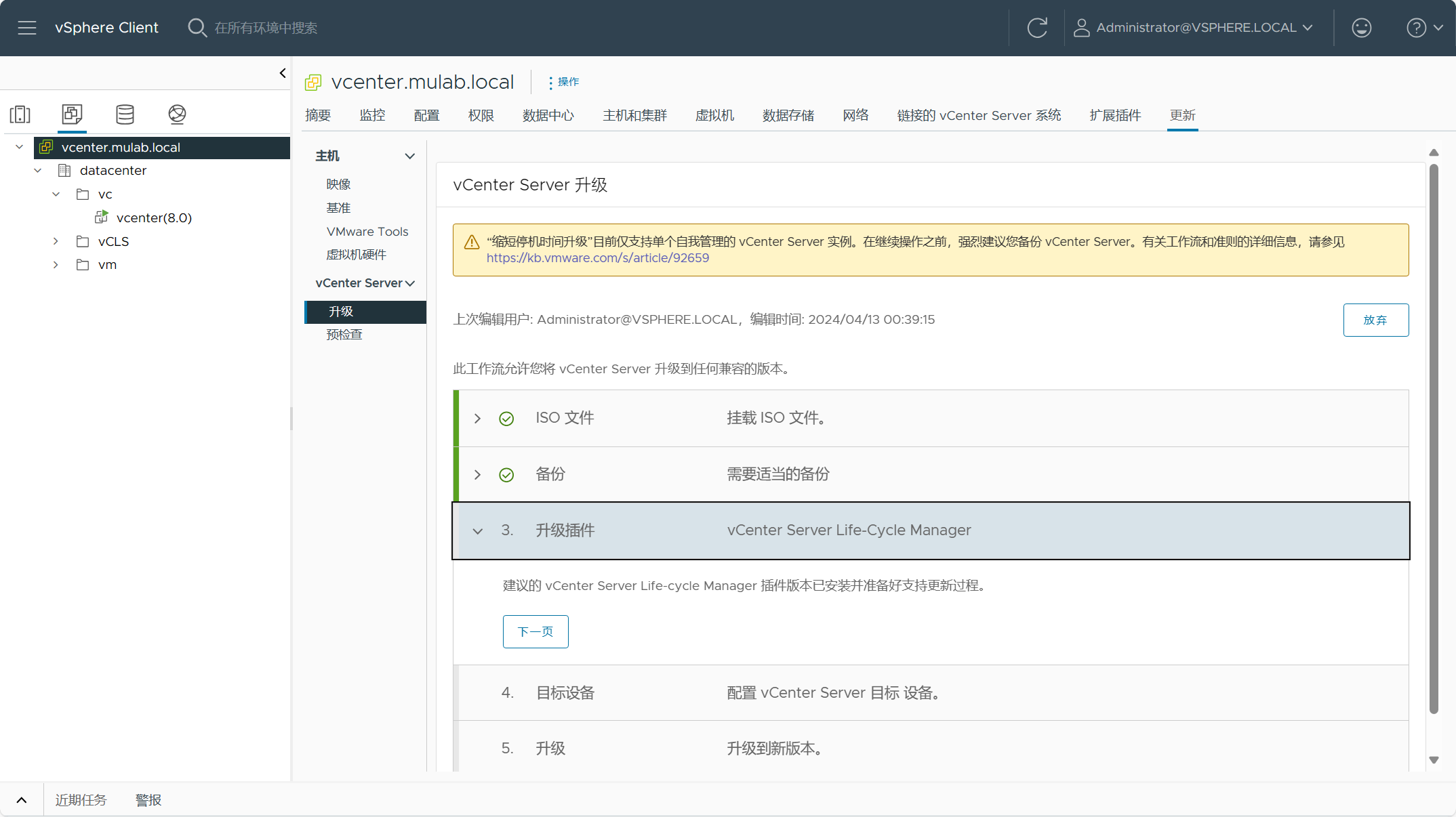Collapse the left navigation panel

pyautogui.click(x=283, y=73)
